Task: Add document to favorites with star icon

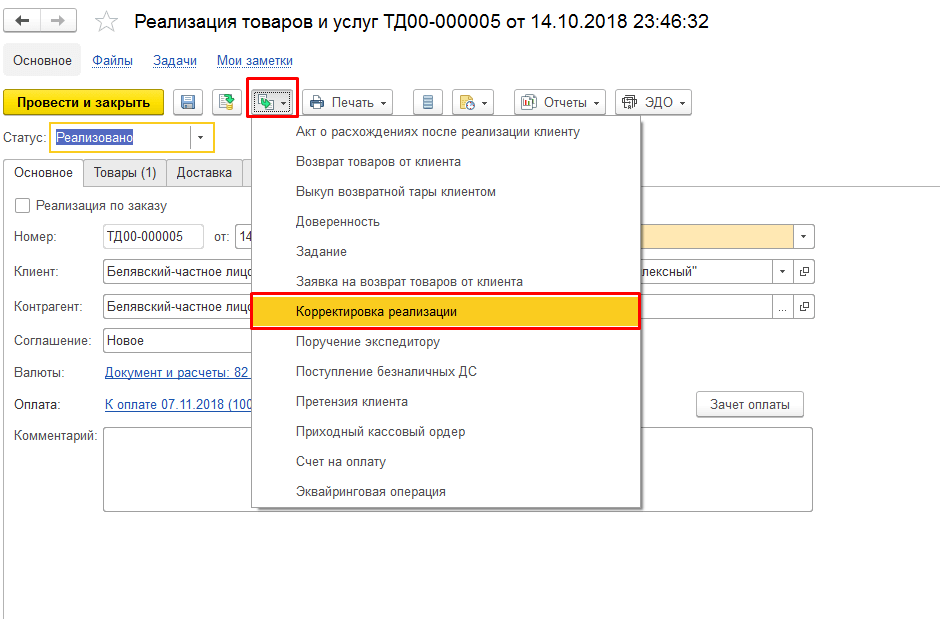Action: [106, 22]
